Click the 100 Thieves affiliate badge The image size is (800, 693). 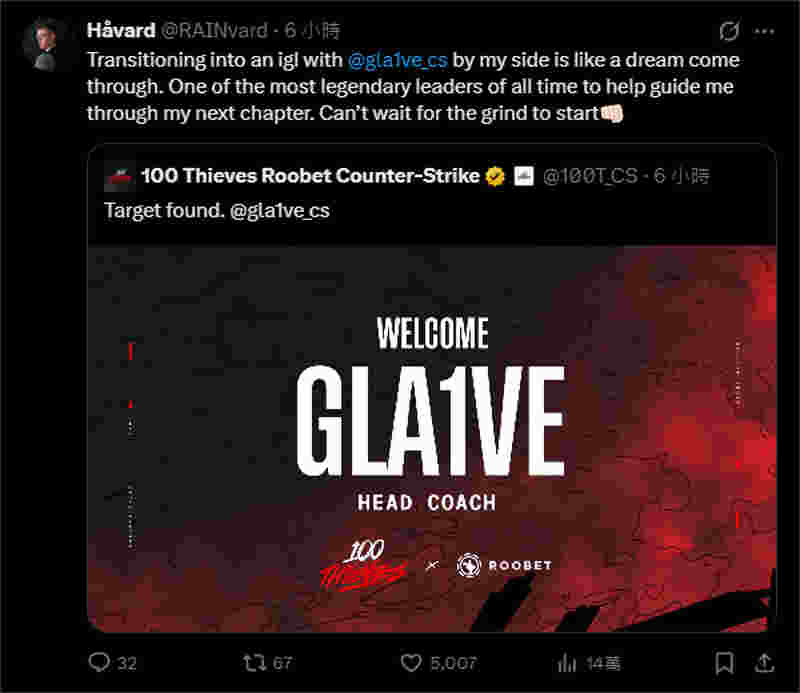523,176
